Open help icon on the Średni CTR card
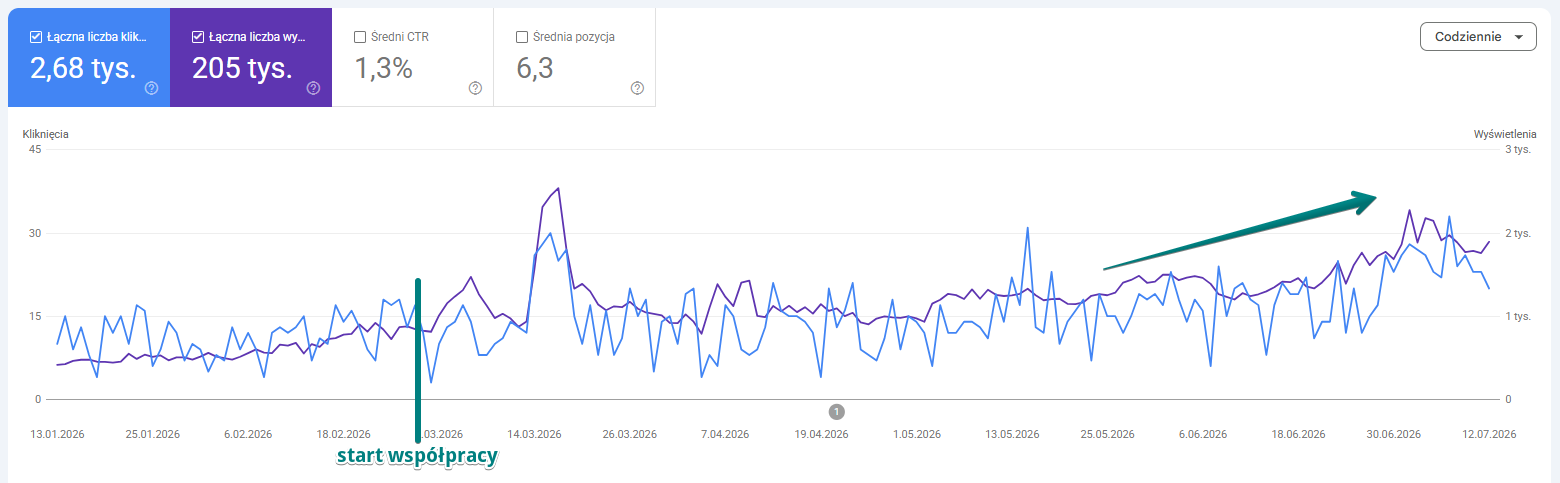This screenshot has width=1560, height=483. coord(475,88)
